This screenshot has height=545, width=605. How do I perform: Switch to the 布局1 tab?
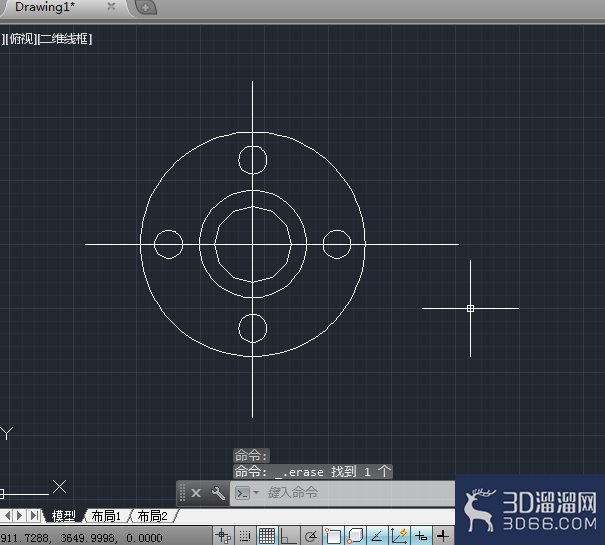coord(106,516)
